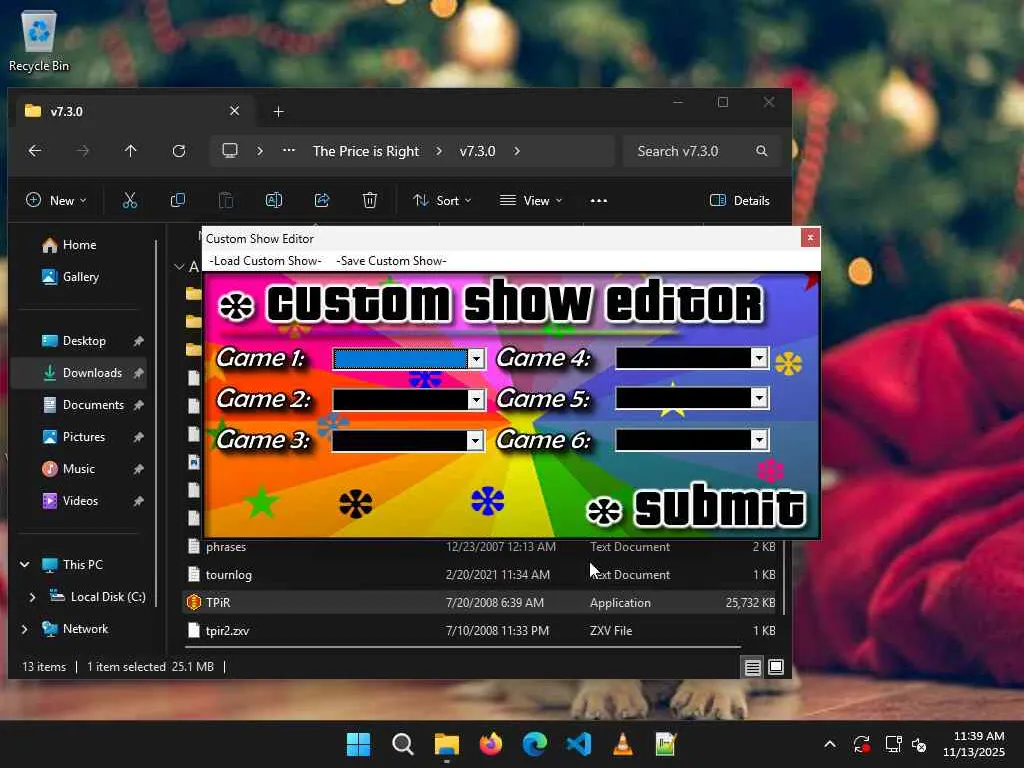Click the Load Custom Show menu

(x=265, y=261)
